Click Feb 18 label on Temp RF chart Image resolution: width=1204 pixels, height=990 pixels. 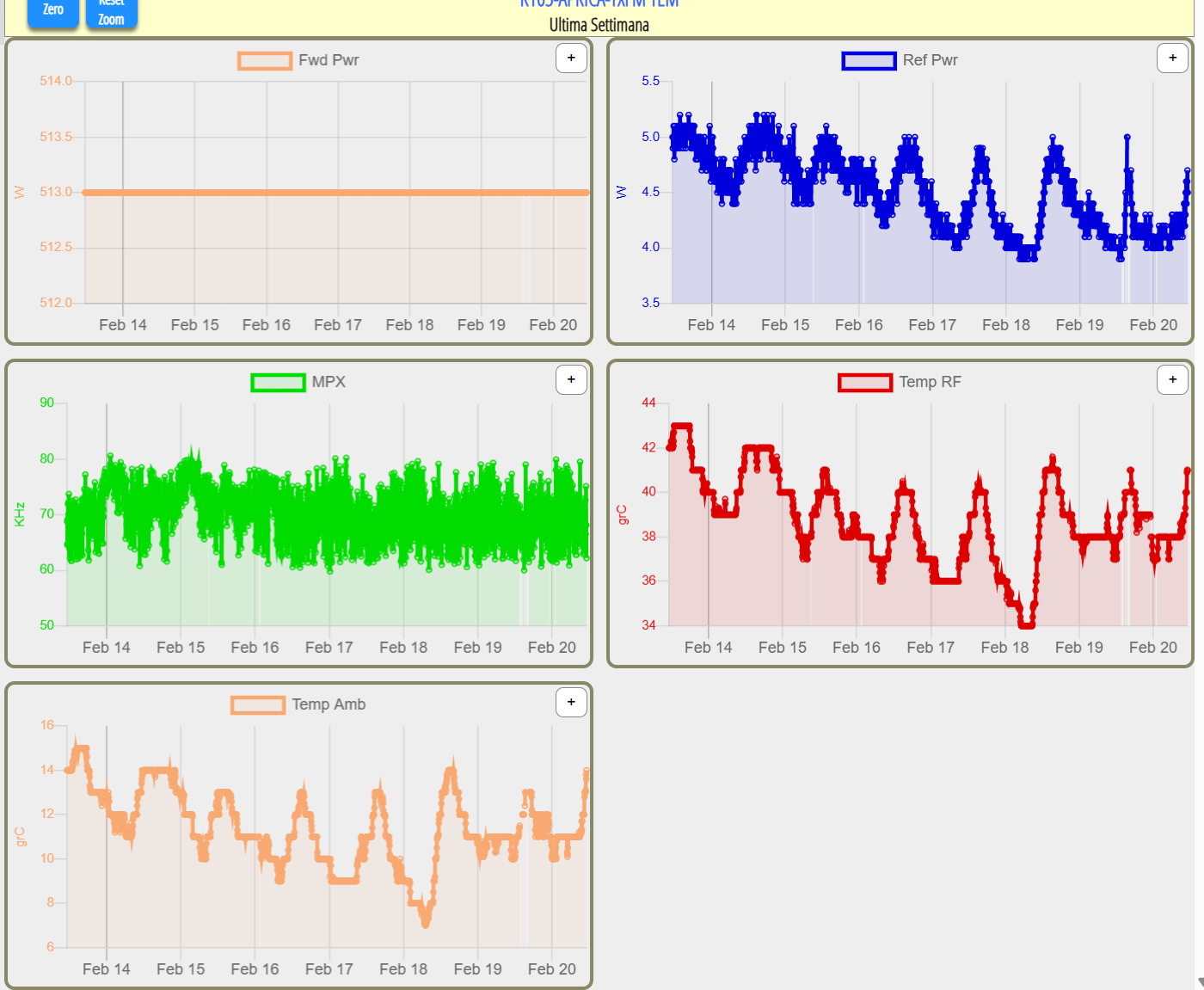point(1004,648)
